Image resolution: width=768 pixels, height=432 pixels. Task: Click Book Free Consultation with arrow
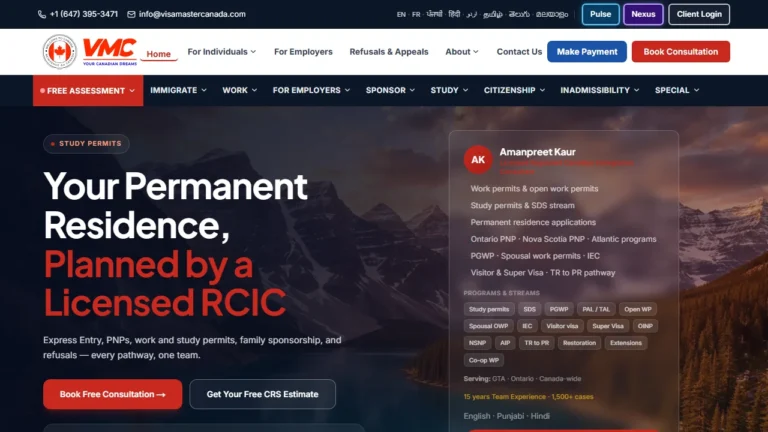pos(113,394)
